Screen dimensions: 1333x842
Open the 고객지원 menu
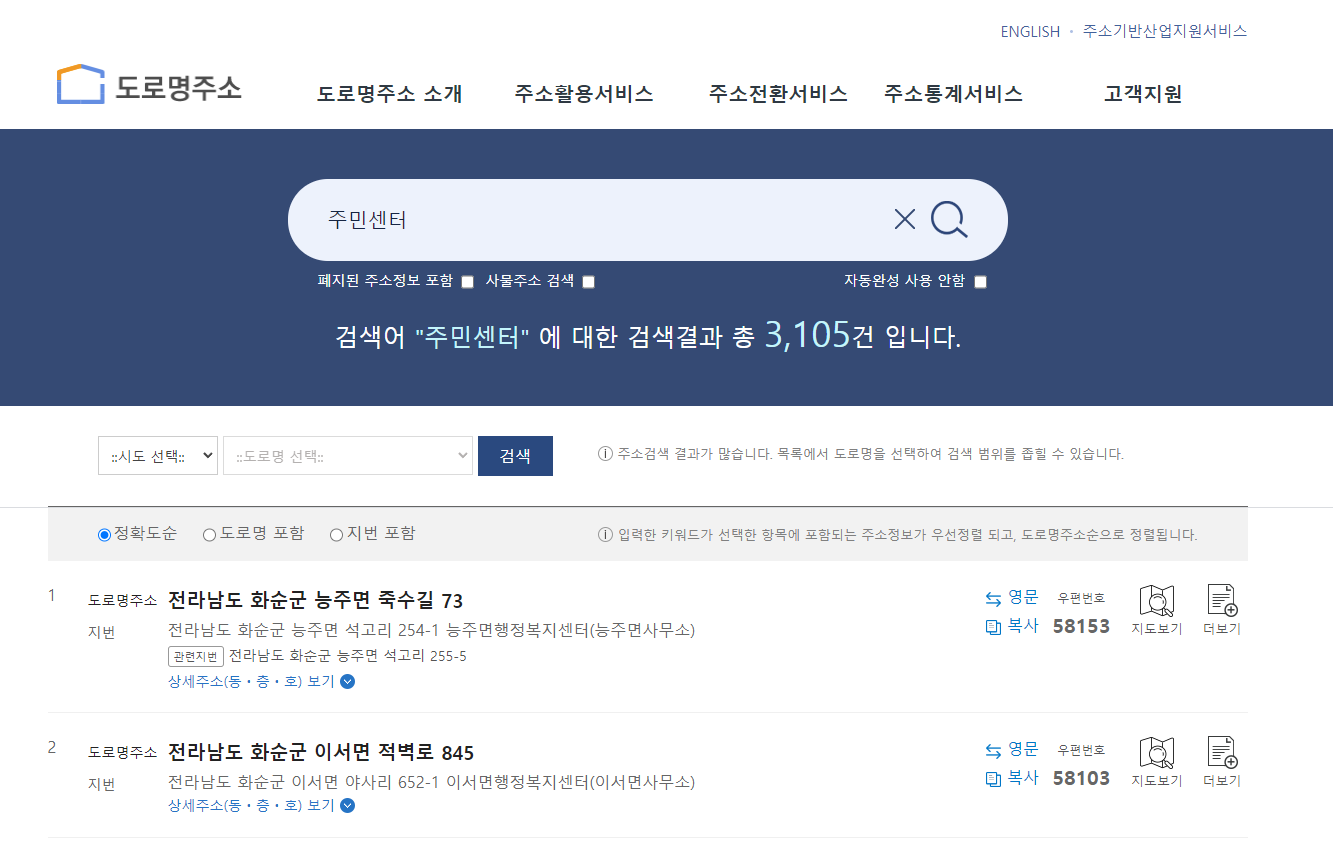pyautogui.click(x=1142, y=93)
